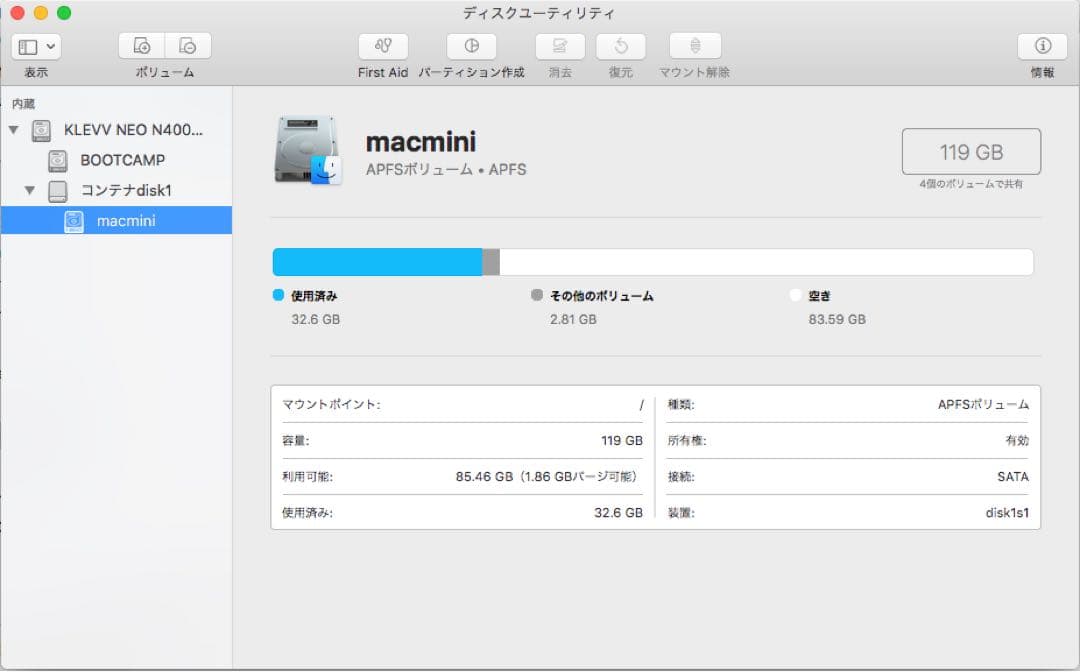The width and height of the screenshot is (1080, 672).
Task: Add a volume with the ボリューム plus icon
Action: 143,45
